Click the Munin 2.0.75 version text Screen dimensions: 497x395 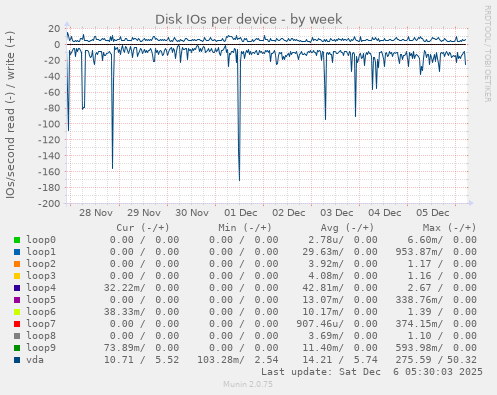click(248, 384)
